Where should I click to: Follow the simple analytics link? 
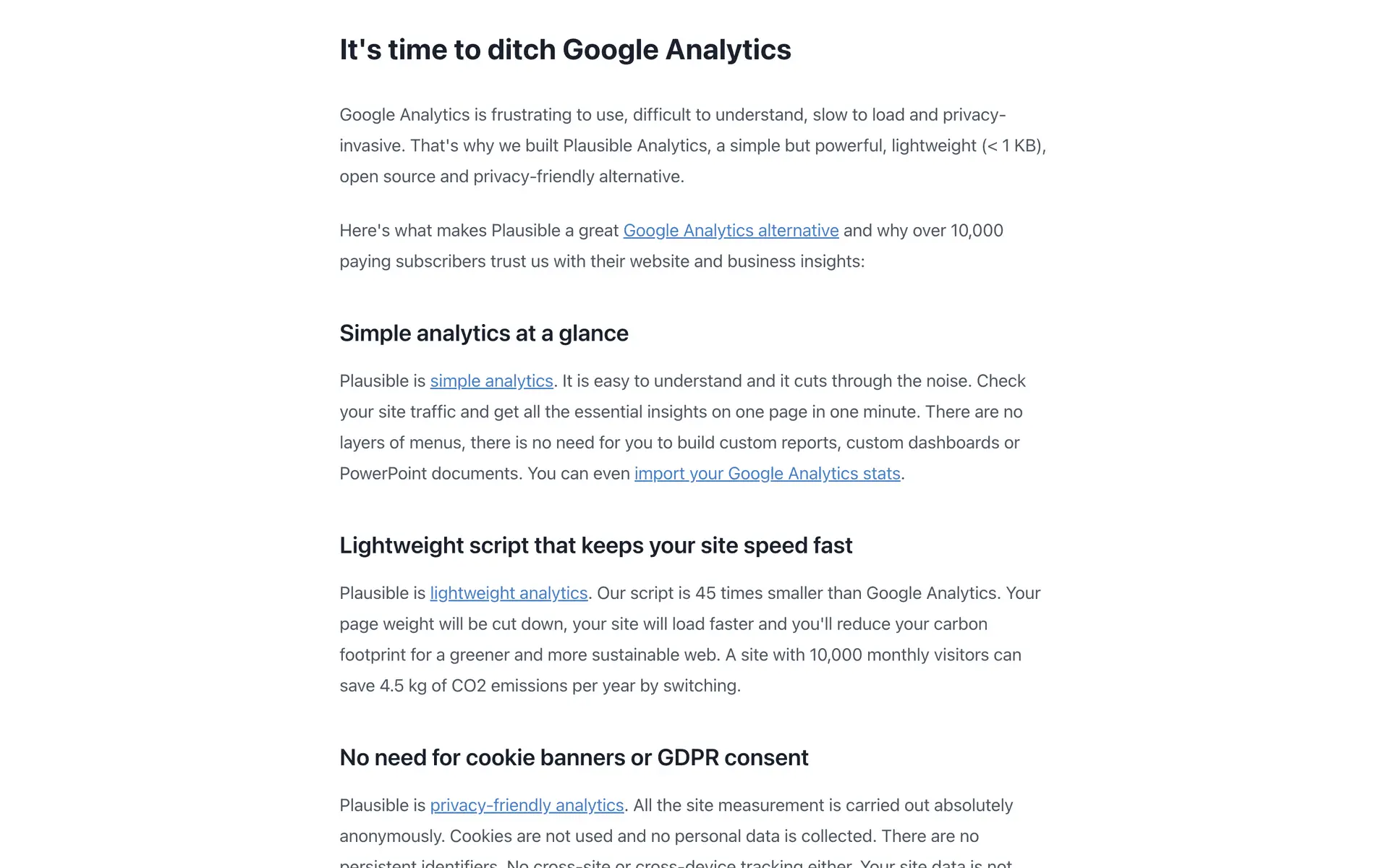point(491,381)
